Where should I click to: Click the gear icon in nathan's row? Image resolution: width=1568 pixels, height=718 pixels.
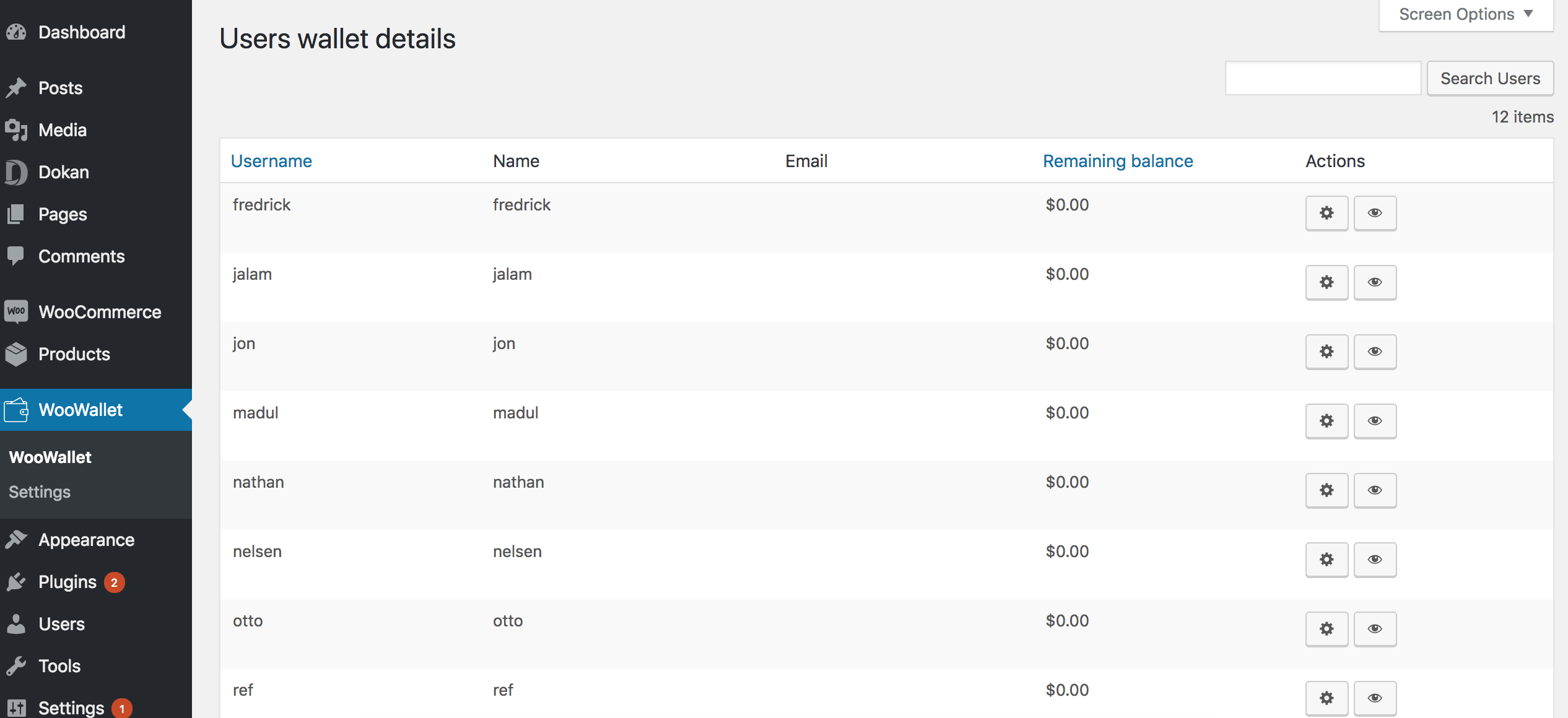click(x=1326, y=490)
